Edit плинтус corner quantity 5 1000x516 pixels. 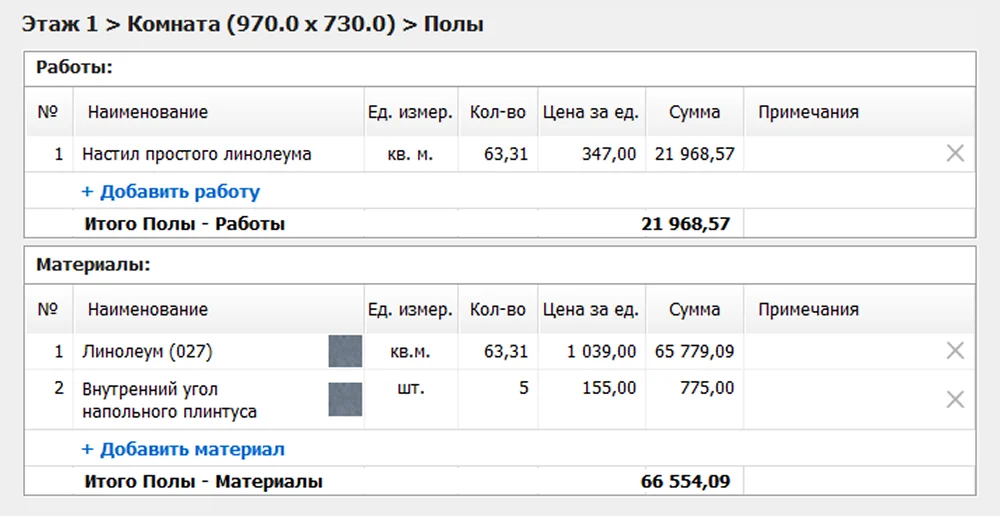(x=498, y=388)
